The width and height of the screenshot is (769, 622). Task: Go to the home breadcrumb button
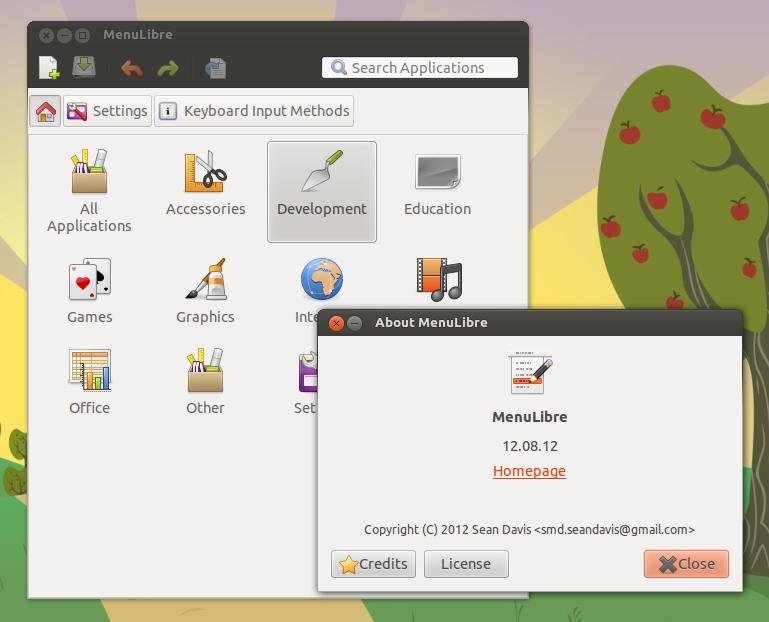coord(45,111)
